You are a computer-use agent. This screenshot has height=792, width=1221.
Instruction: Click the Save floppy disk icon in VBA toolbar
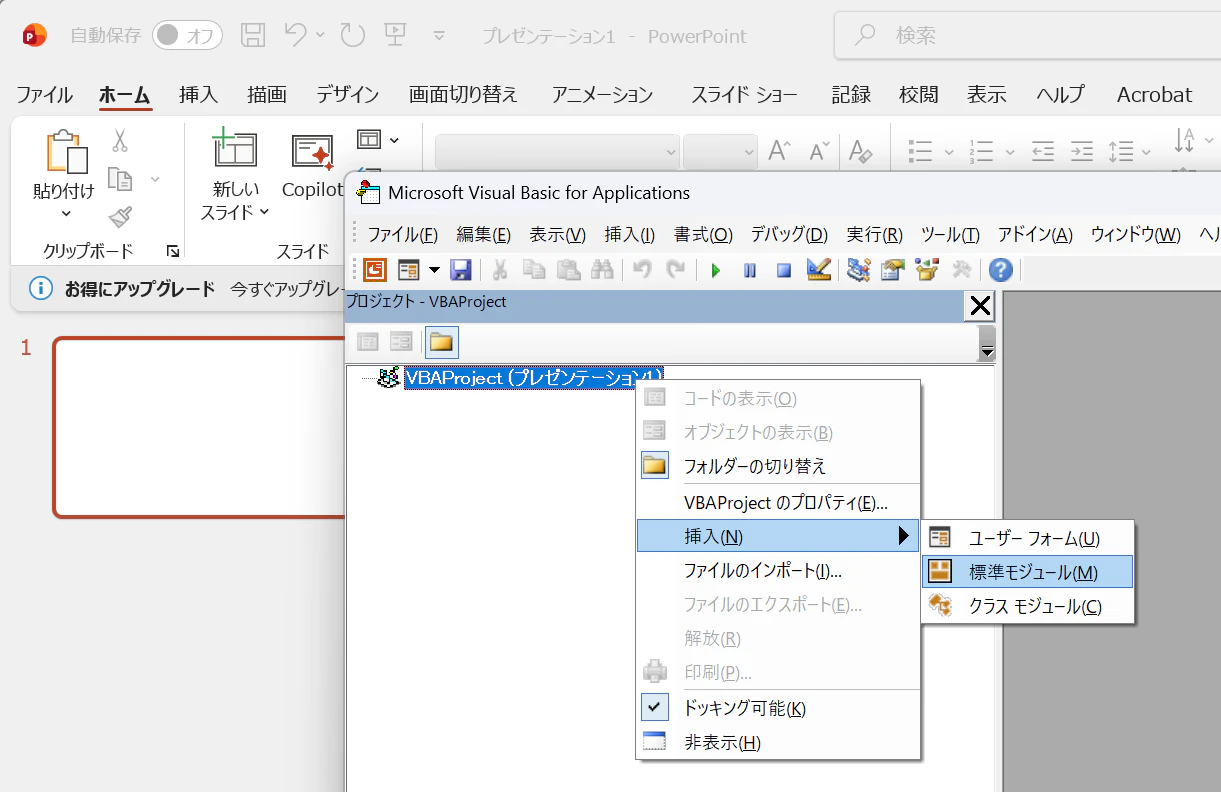pos(460,270)
